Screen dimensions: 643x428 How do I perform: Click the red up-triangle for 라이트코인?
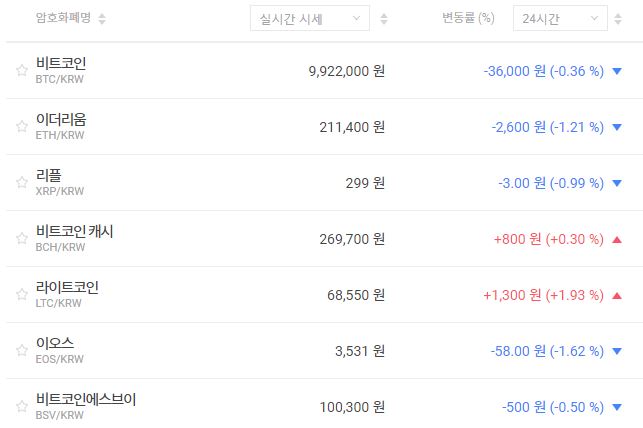coord(616,295)
